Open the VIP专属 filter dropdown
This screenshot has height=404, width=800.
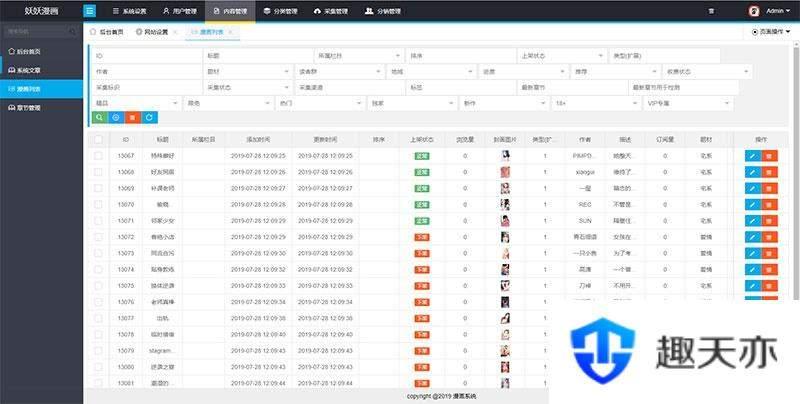688,104
